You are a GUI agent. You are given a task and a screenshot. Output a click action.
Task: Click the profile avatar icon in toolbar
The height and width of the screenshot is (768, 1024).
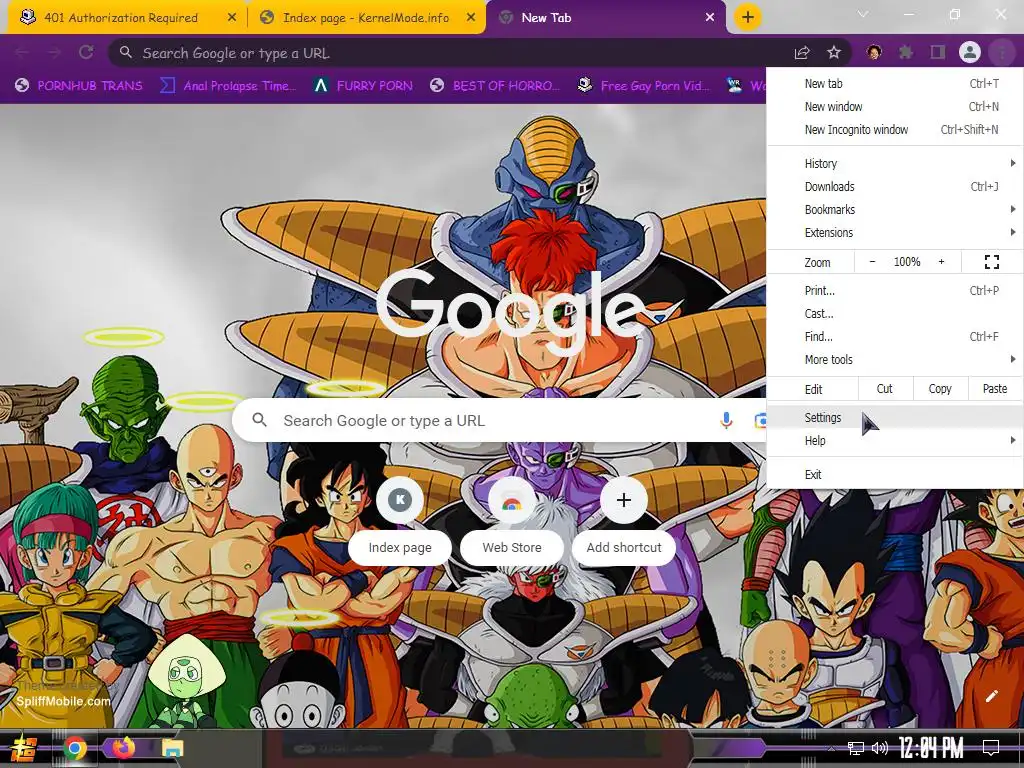click(x=970, y=52)
